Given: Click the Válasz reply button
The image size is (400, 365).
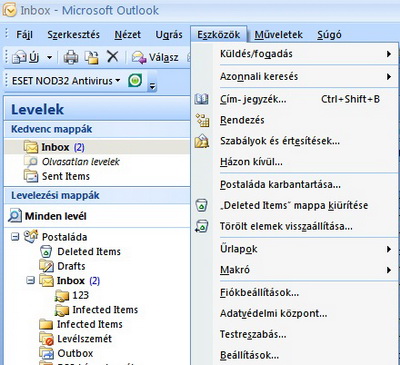Looking at the screenshot, I should [155, 57].
